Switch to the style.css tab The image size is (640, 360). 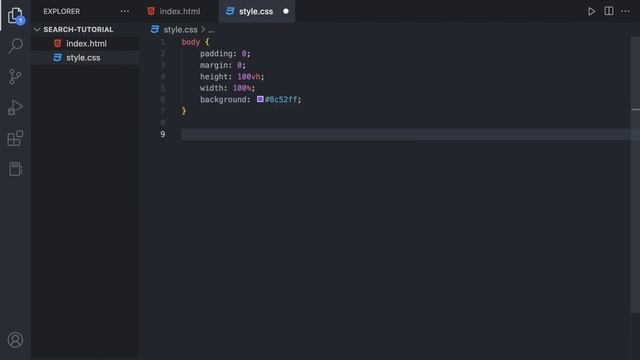(x=256, y=11)
